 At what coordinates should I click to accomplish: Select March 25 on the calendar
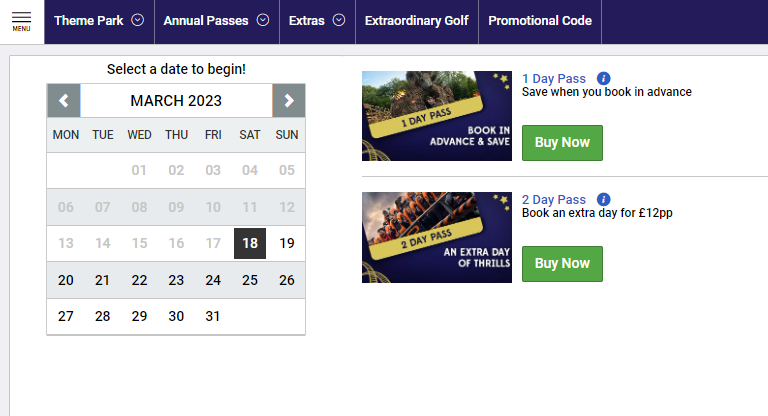point(250,280)
